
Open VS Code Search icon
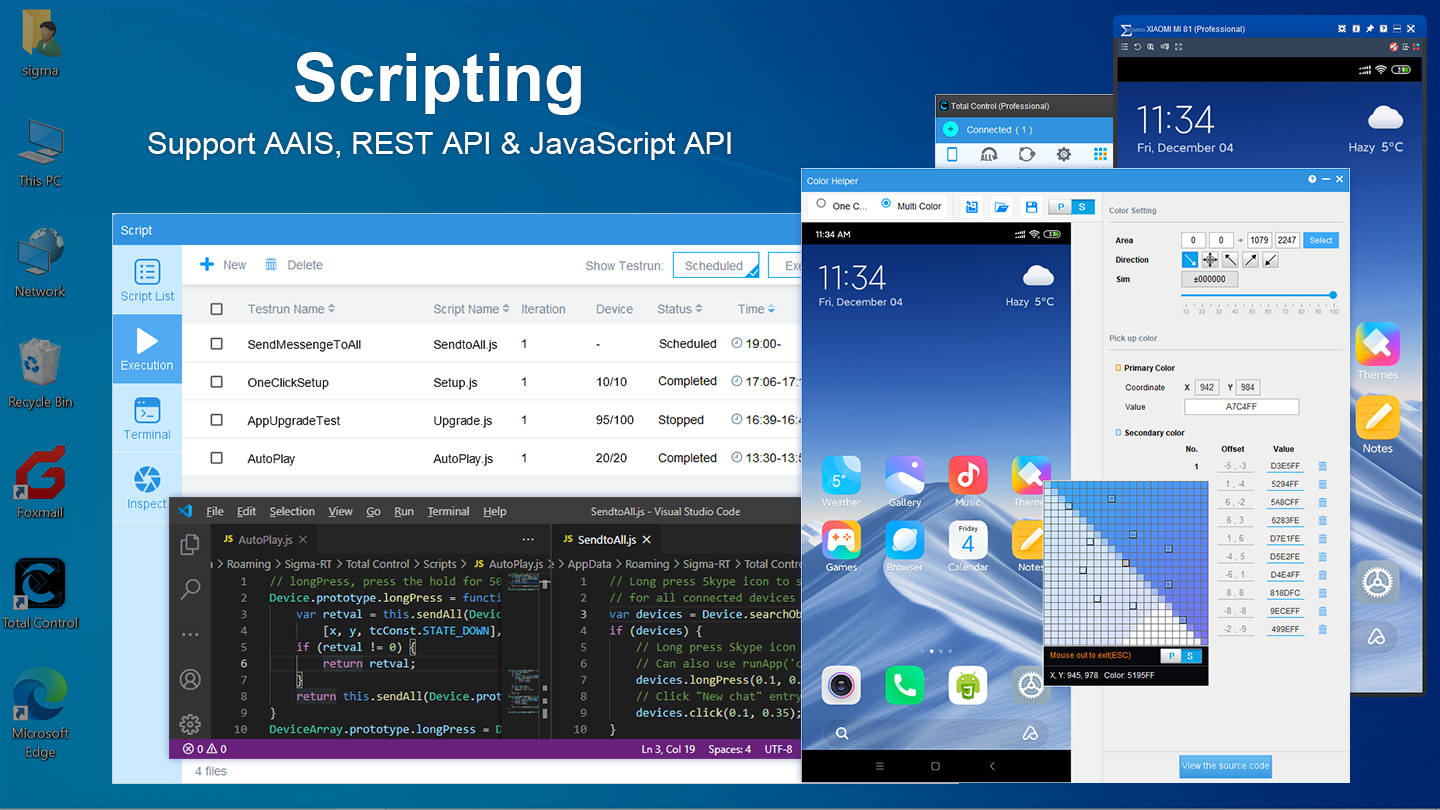pos(190,589)
